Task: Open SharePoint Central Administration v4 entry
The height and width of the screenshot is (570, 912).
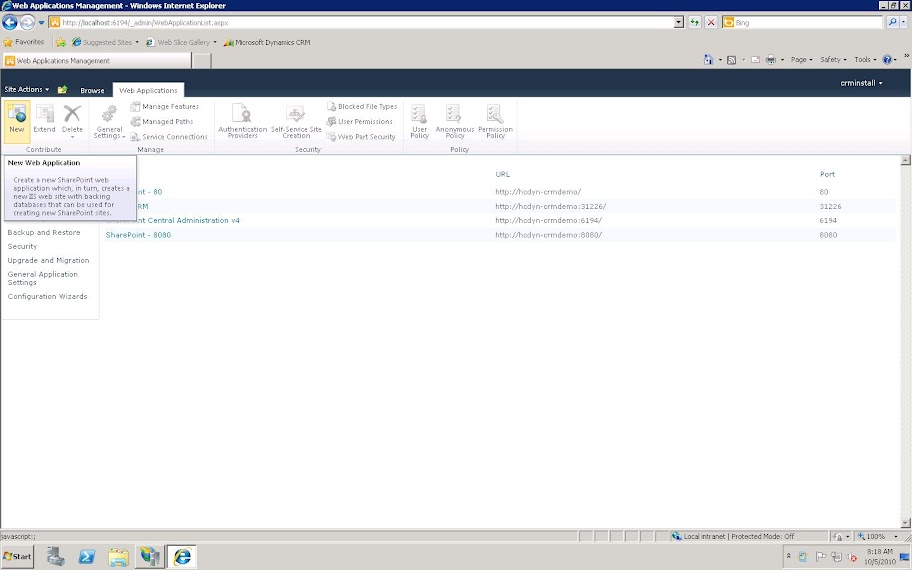Action: click(x=173, y=220)
